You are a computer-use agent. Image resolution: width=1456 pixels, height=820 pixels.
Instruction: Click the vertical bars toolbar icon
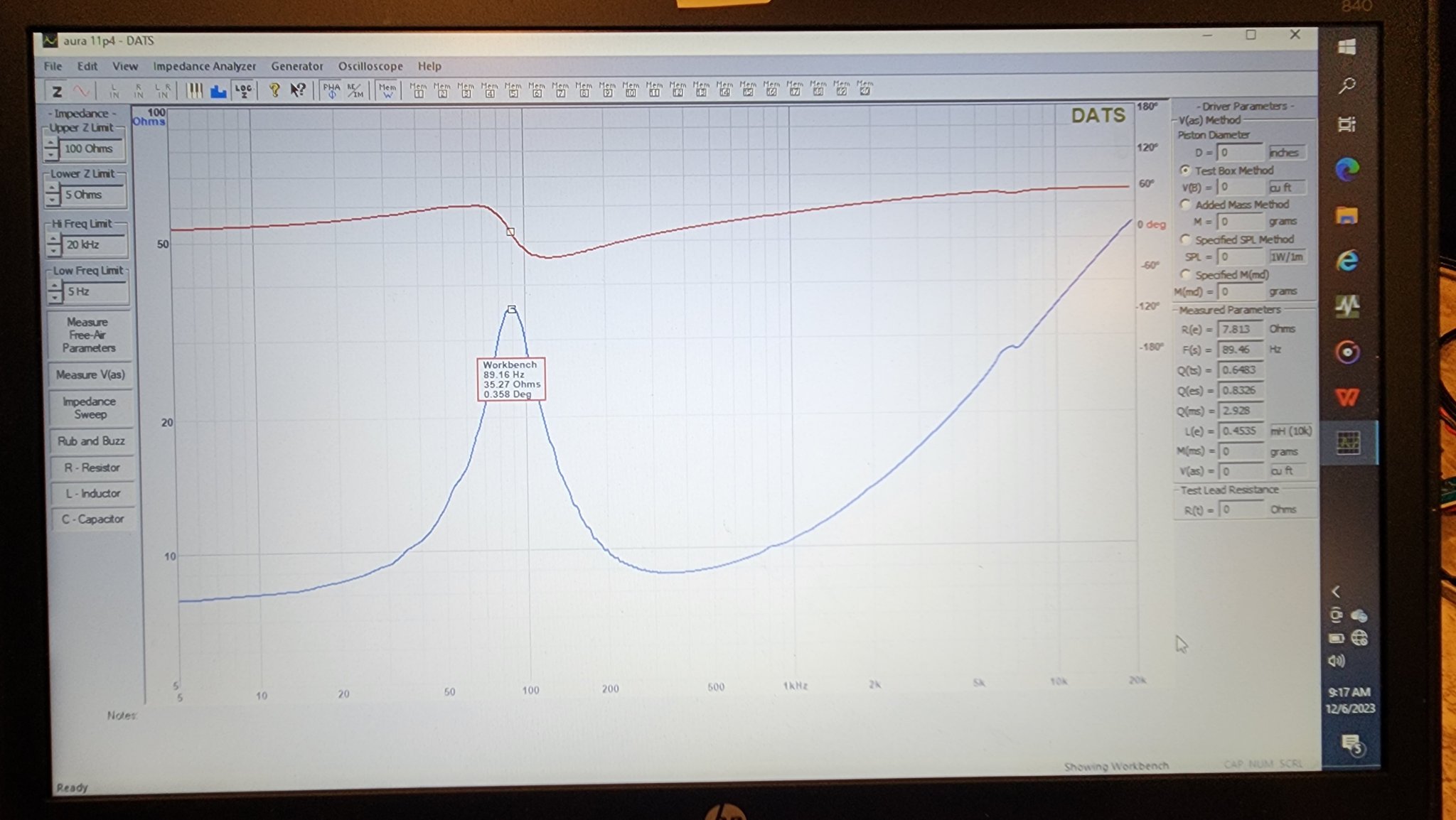(x=194, y=90)
